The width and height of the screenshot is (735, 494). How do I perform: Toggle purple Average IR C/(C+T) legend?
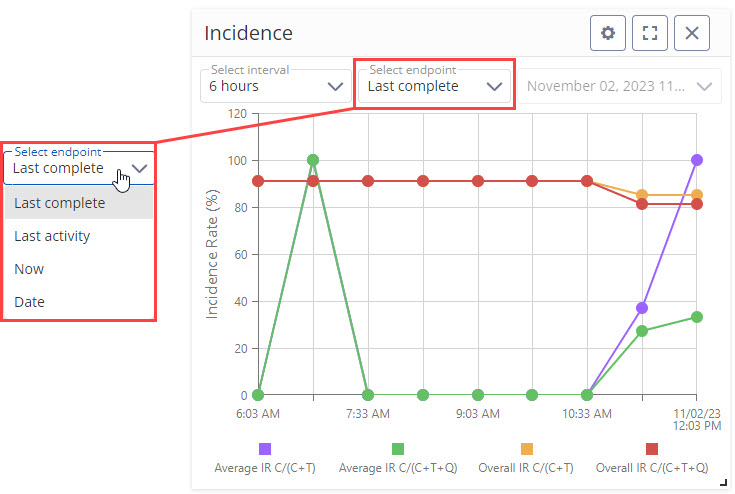[x=265, y=448]
